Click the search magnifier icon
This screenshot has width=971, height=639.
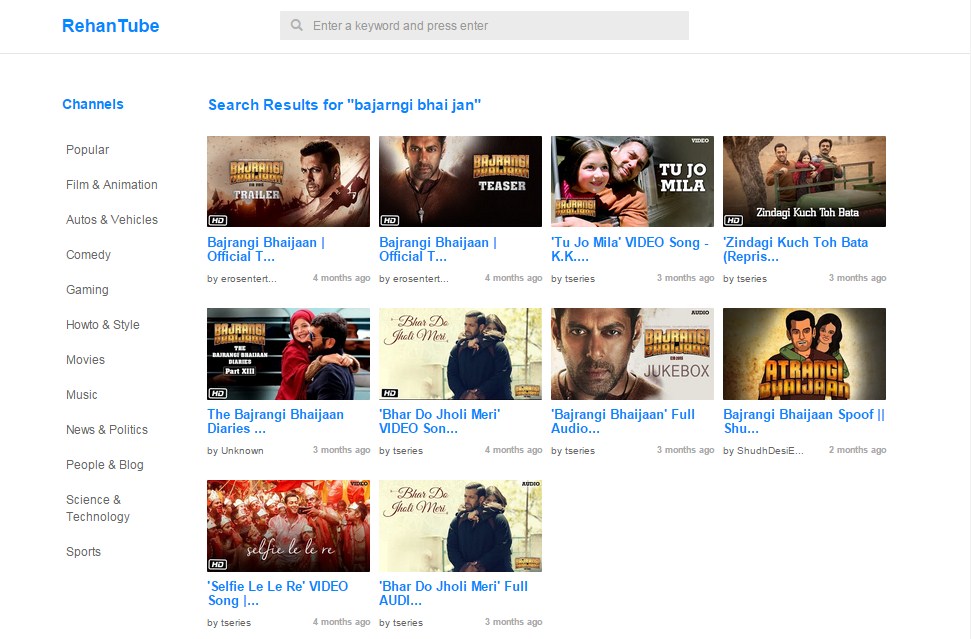click(297, 25)
